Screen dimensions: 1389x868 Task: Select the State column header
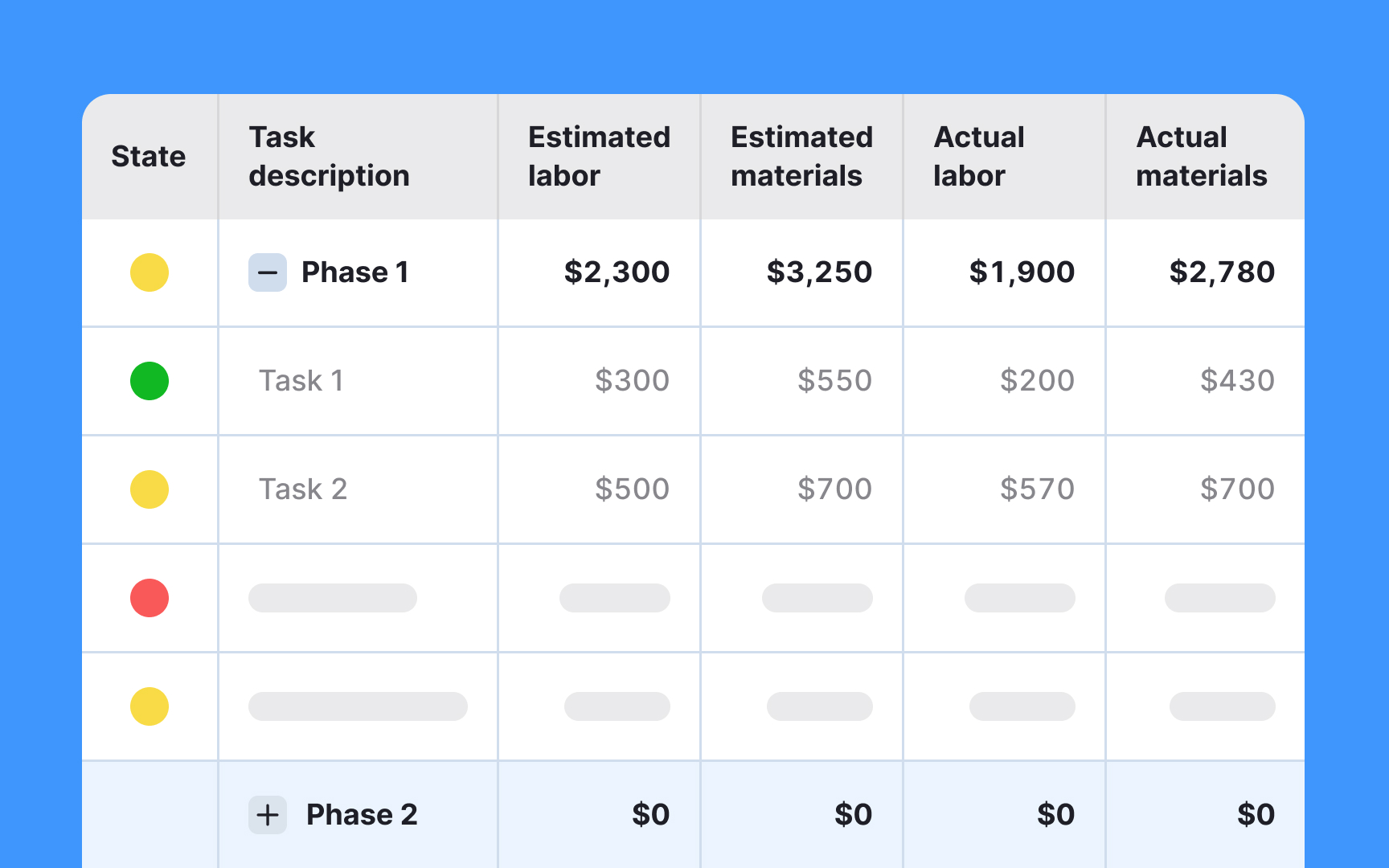pyautogui.click(x=149, y=157)
